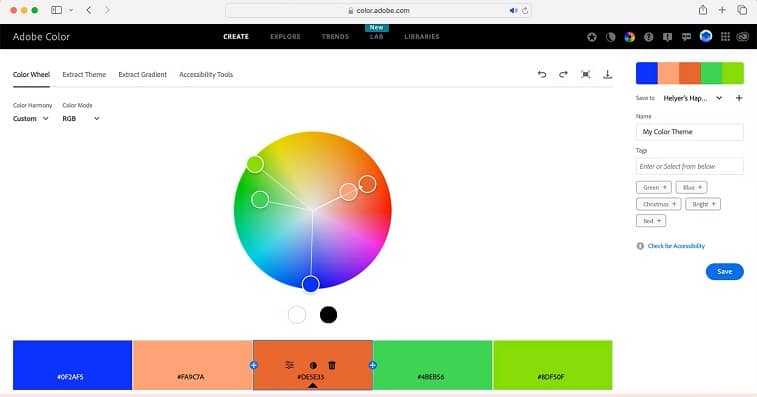Expand the Save to library dropdown

coord(692,98)
